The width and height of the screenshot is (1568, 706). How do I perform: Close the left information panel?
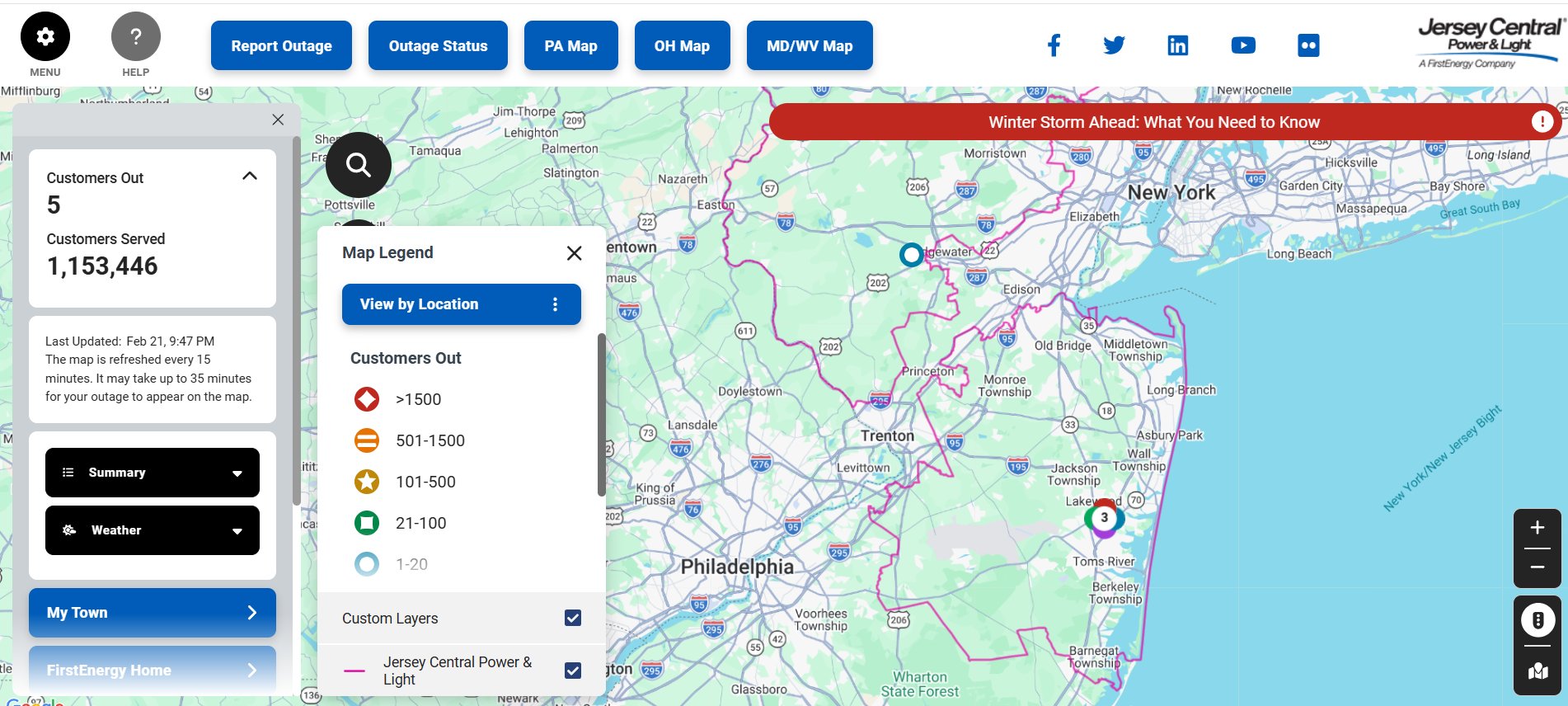point(278,120)
